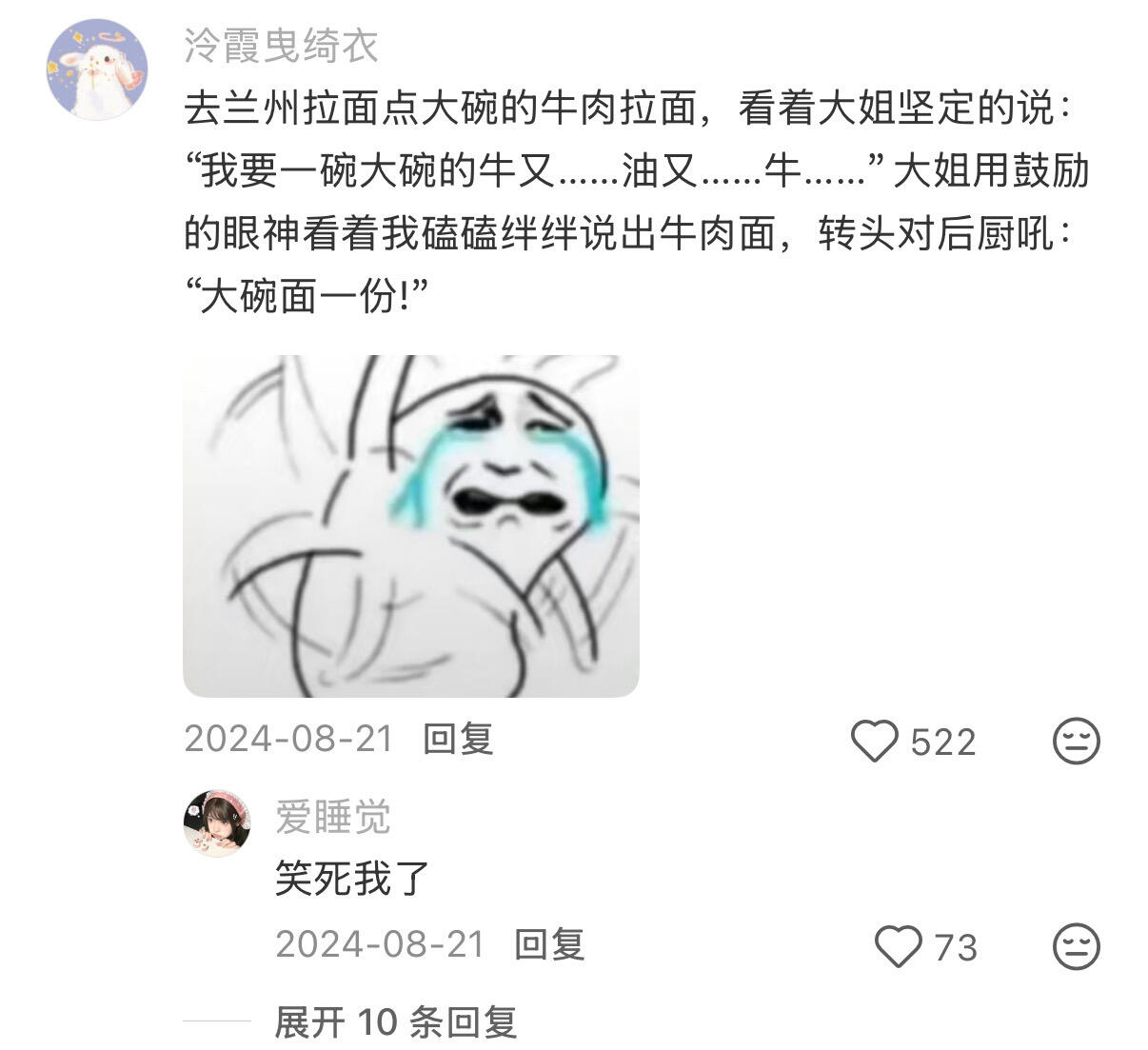
Task: Open 爱睡觉 girl avatar profile
Action: (x=217, y=823)
